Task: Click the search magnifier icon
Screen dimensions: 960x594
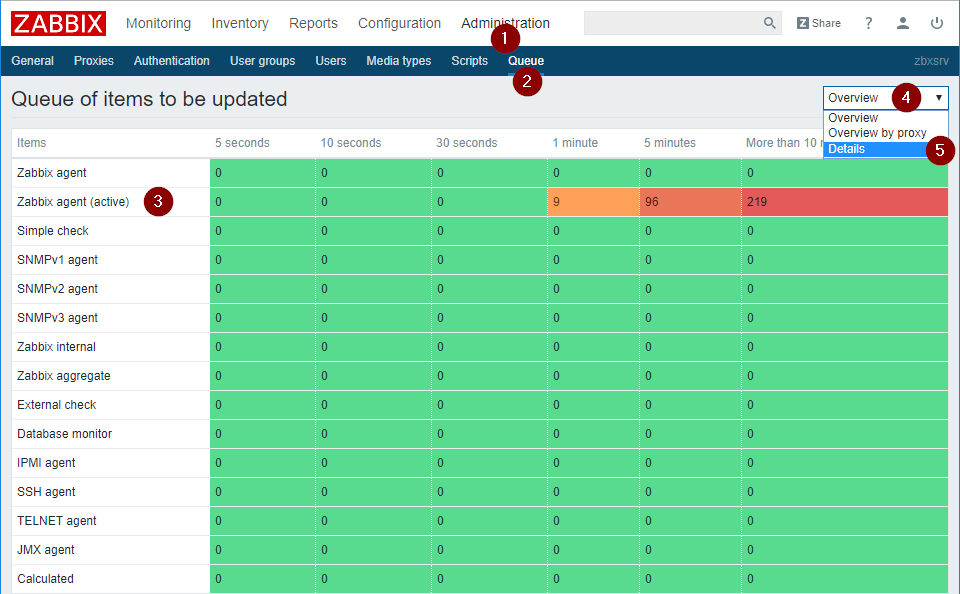Action: pyautogui.click(x=770, y=23)
